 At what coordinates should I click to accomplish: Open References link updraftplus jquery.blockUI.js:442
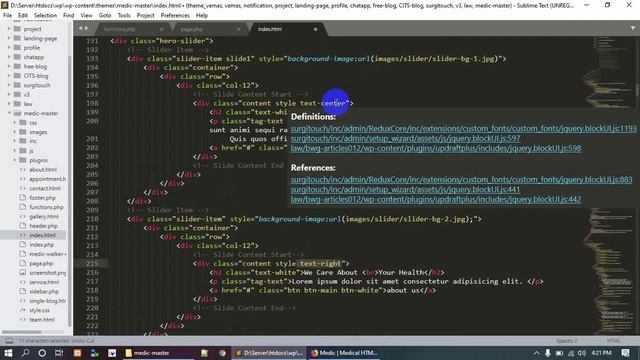tap(436, 199)
